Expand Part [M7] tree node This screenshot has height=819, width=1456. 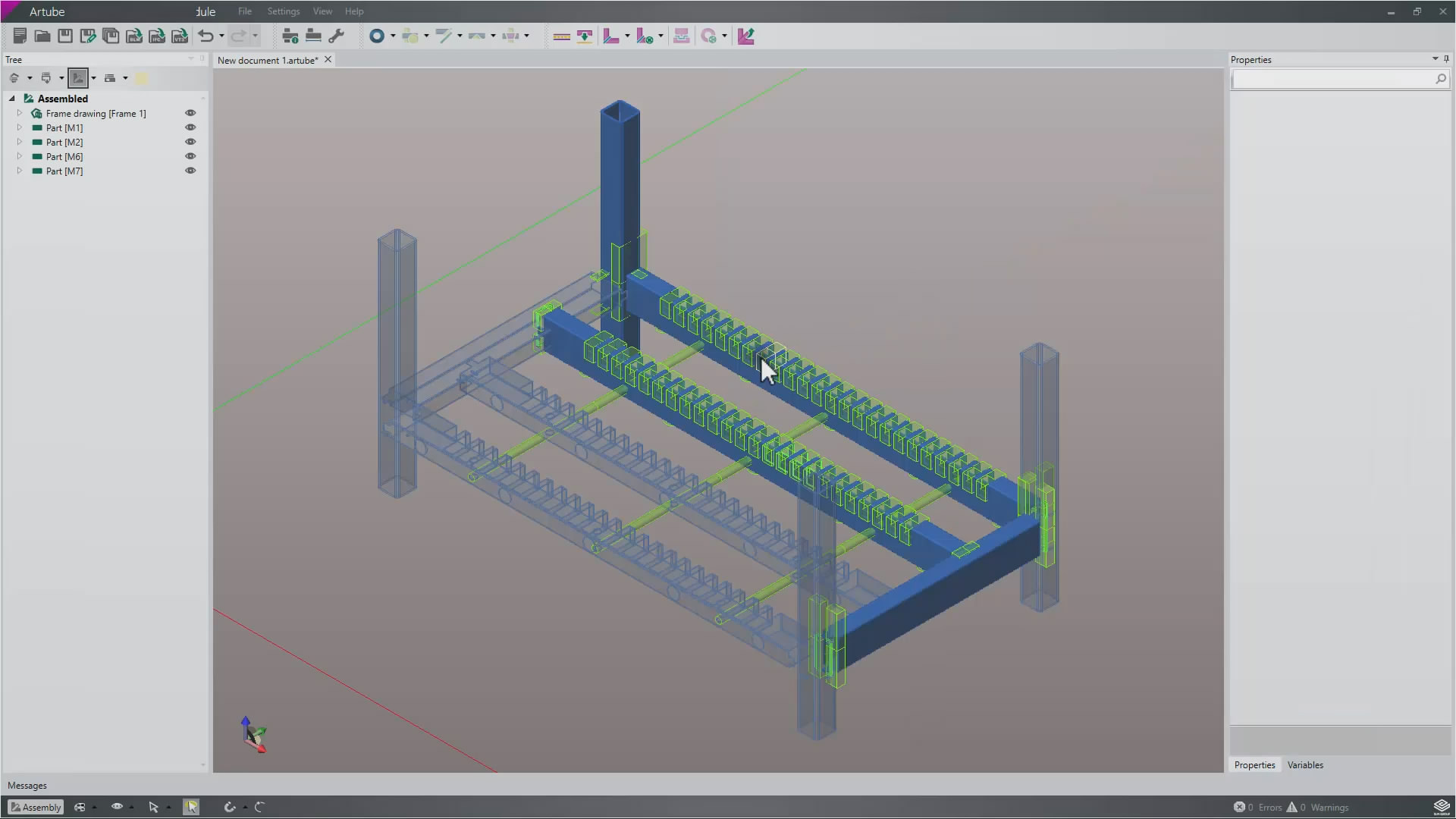point(20,171)
